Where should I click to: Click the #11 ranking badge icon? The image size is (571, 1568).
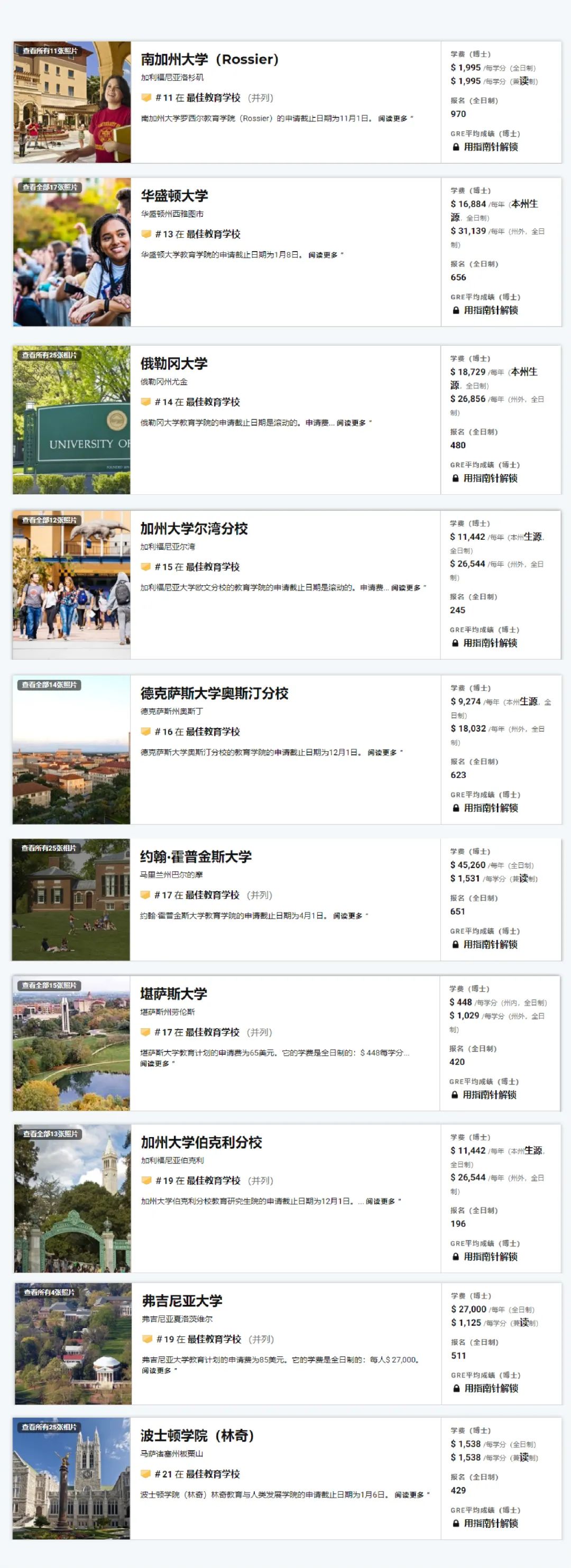[x=146, y=97]
